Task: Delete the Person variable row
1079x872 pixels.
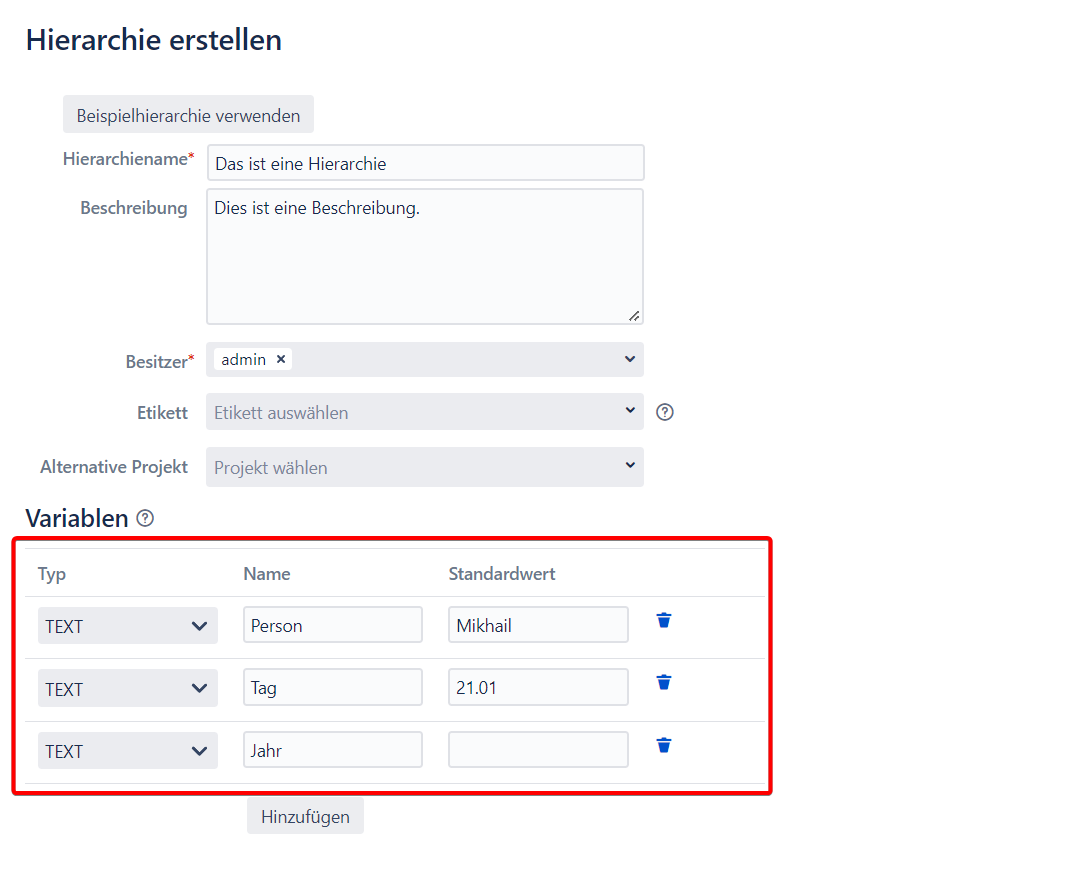Action: 664,620
